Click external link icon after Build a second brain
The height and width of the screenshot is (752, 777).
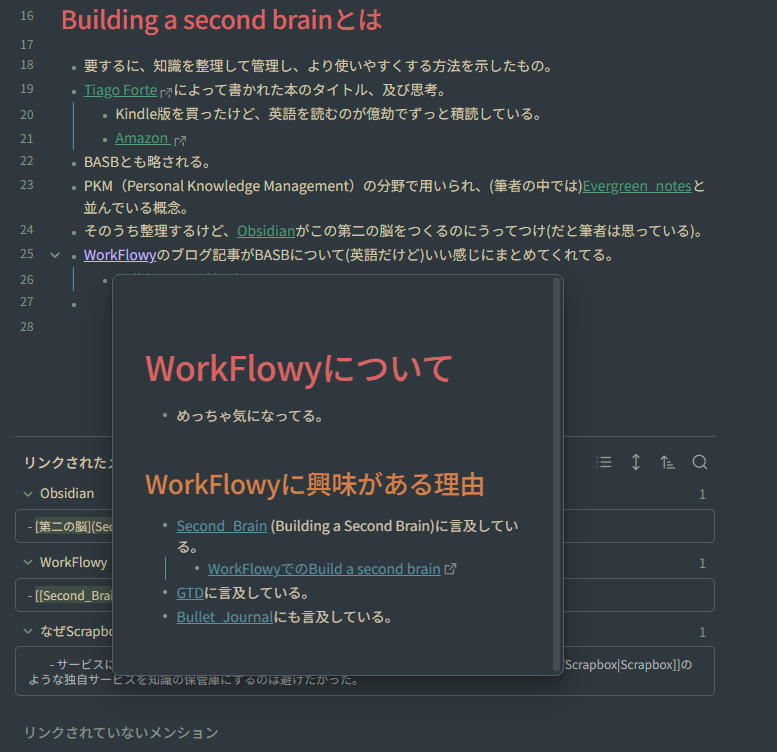click(450, 569)
